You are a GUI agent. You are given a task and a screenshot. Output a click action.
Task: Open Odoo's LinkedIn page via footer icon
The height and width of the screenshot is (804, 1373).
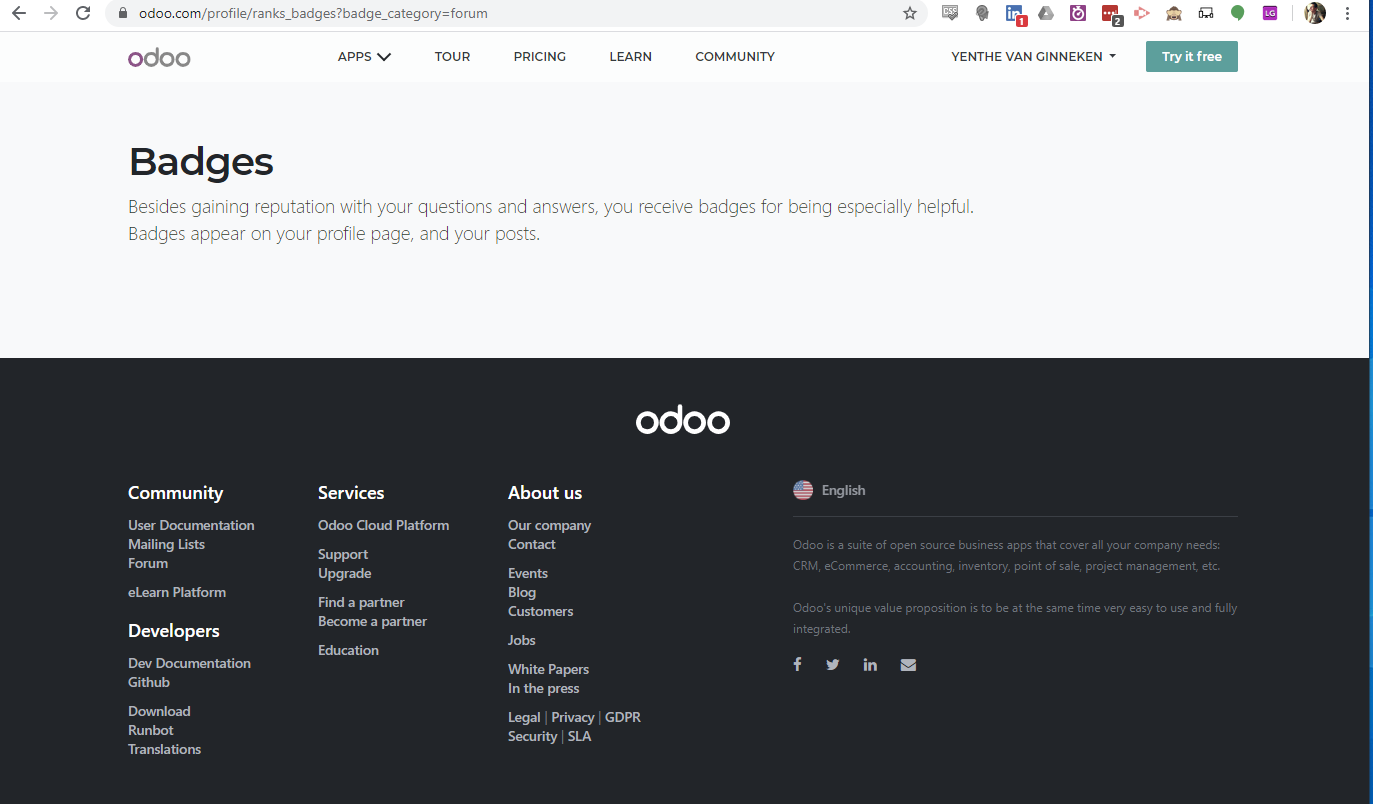[870, 664]
